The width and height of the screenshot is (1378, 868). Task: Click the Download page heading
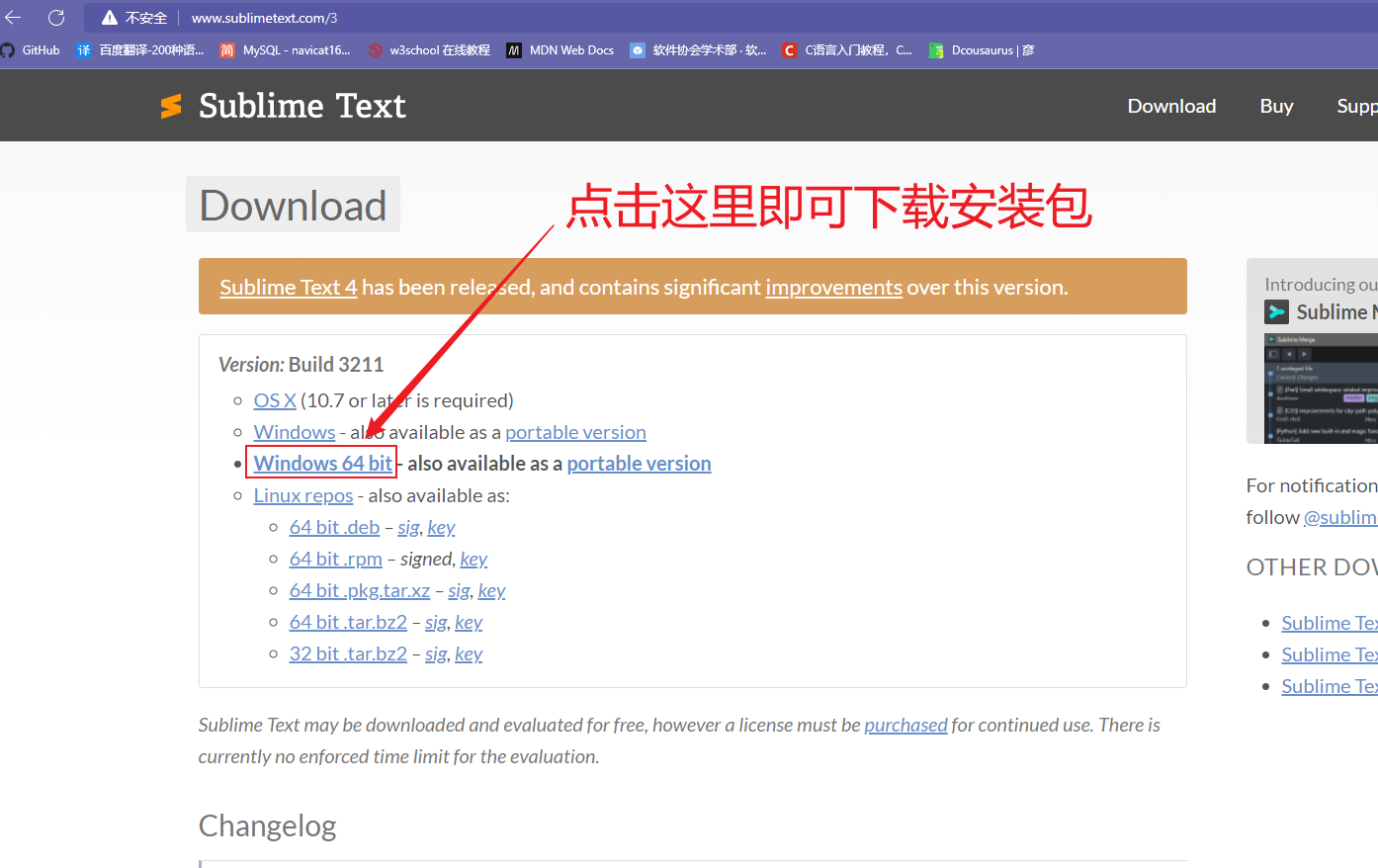(x=293, y=205)
